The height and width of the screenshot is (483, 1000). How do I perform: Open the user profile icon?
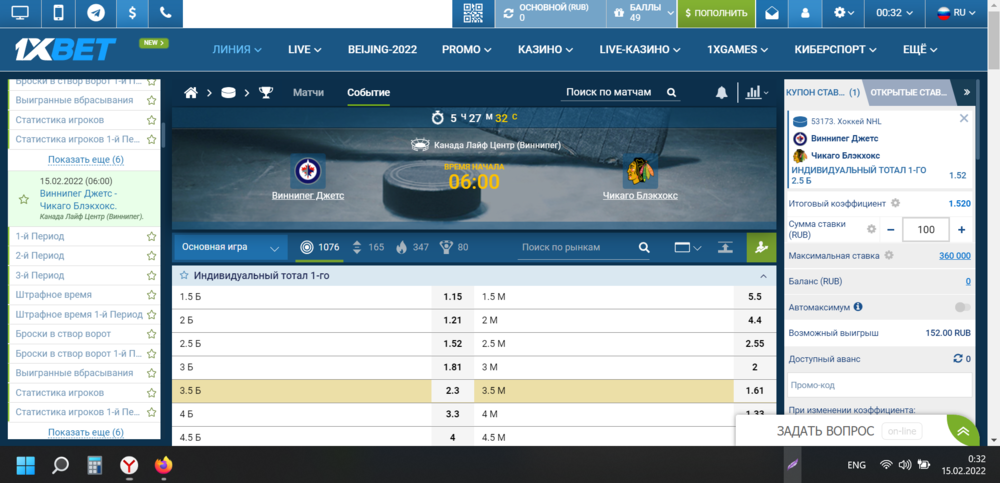pos(805,13)
